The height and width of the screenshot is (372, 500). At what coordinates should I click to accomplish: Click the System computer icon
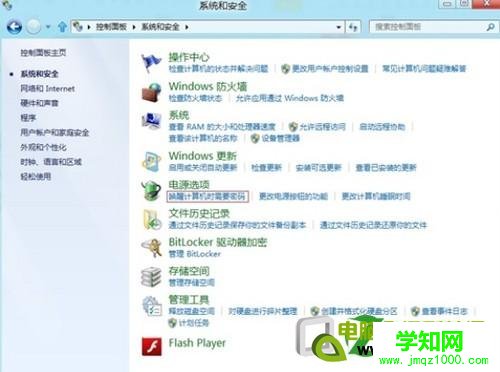(x=151, y=120)
